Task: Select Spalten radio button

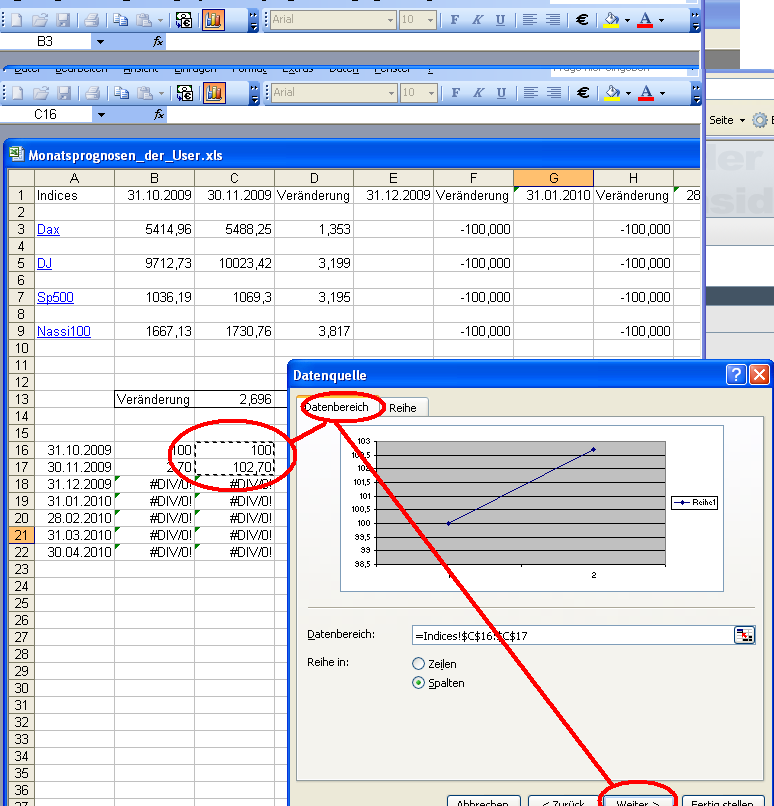Action: pyautogui.click(x=418, y=683)
